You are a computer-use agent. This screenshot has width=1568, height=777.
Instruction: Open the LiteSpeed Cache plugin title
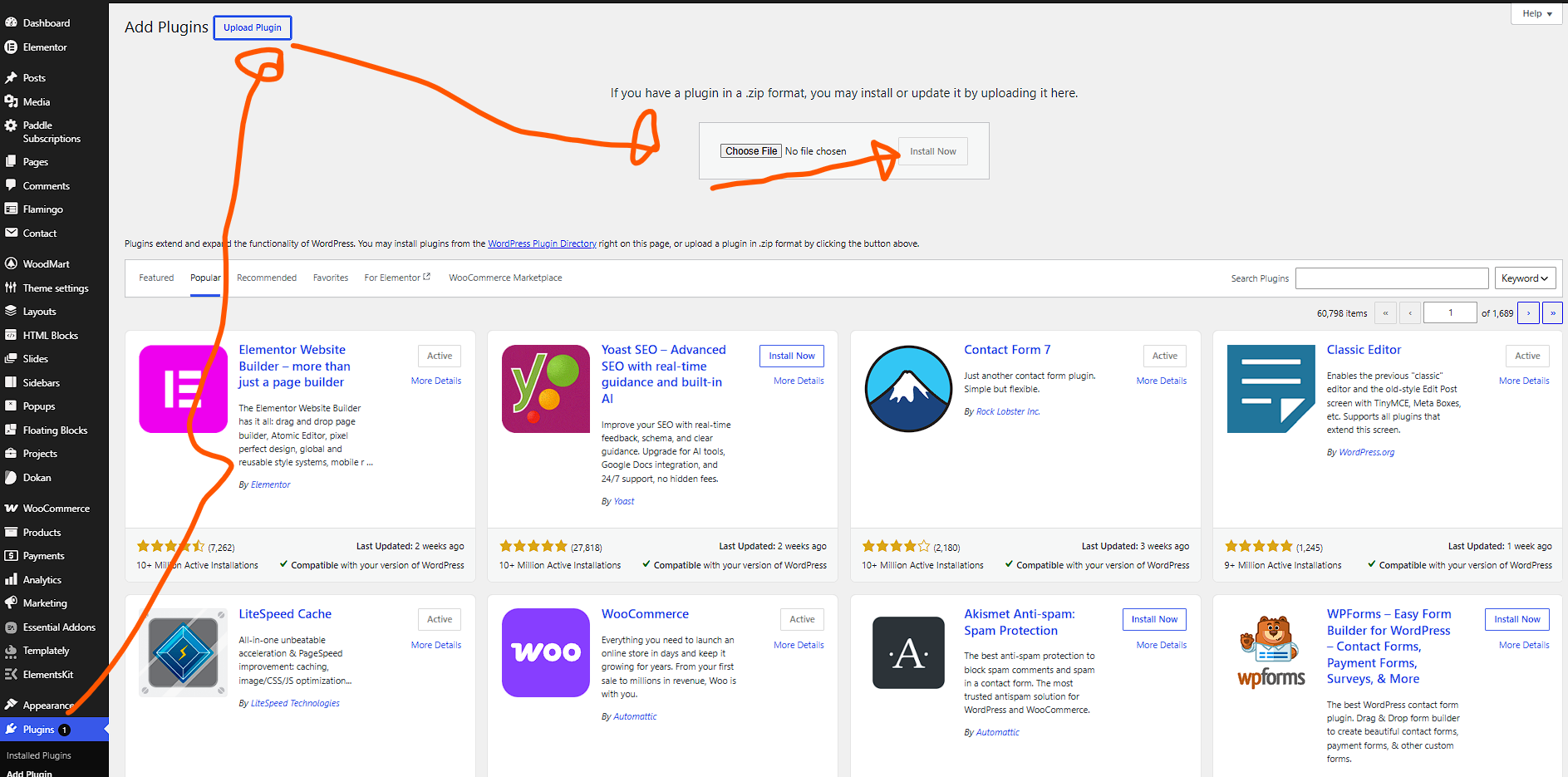285,614
